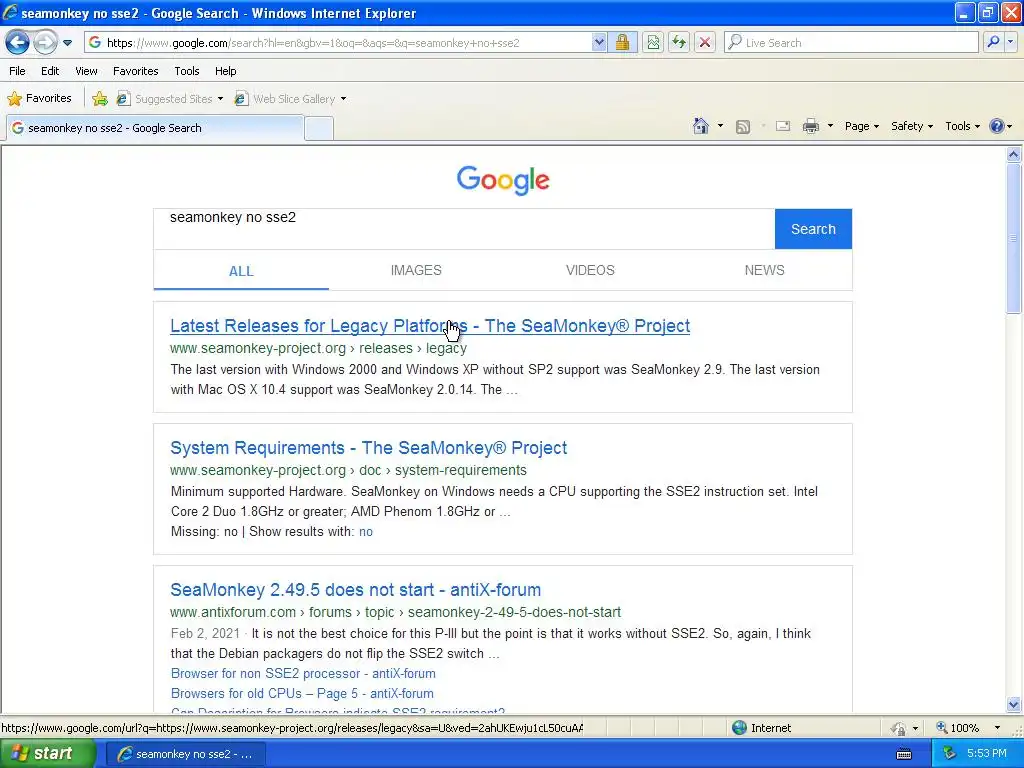Open the File menu
Viewport: 1024px width, 768px height.
(x=18, y=71)
